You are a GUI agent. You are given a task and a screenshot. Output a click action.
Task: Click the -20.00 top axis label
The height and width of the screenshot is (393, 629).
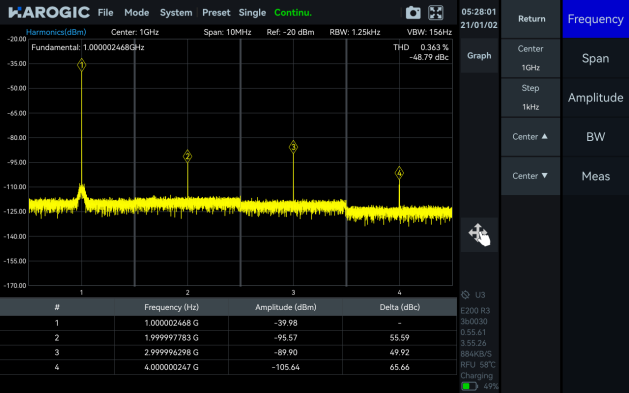point(16,39)
